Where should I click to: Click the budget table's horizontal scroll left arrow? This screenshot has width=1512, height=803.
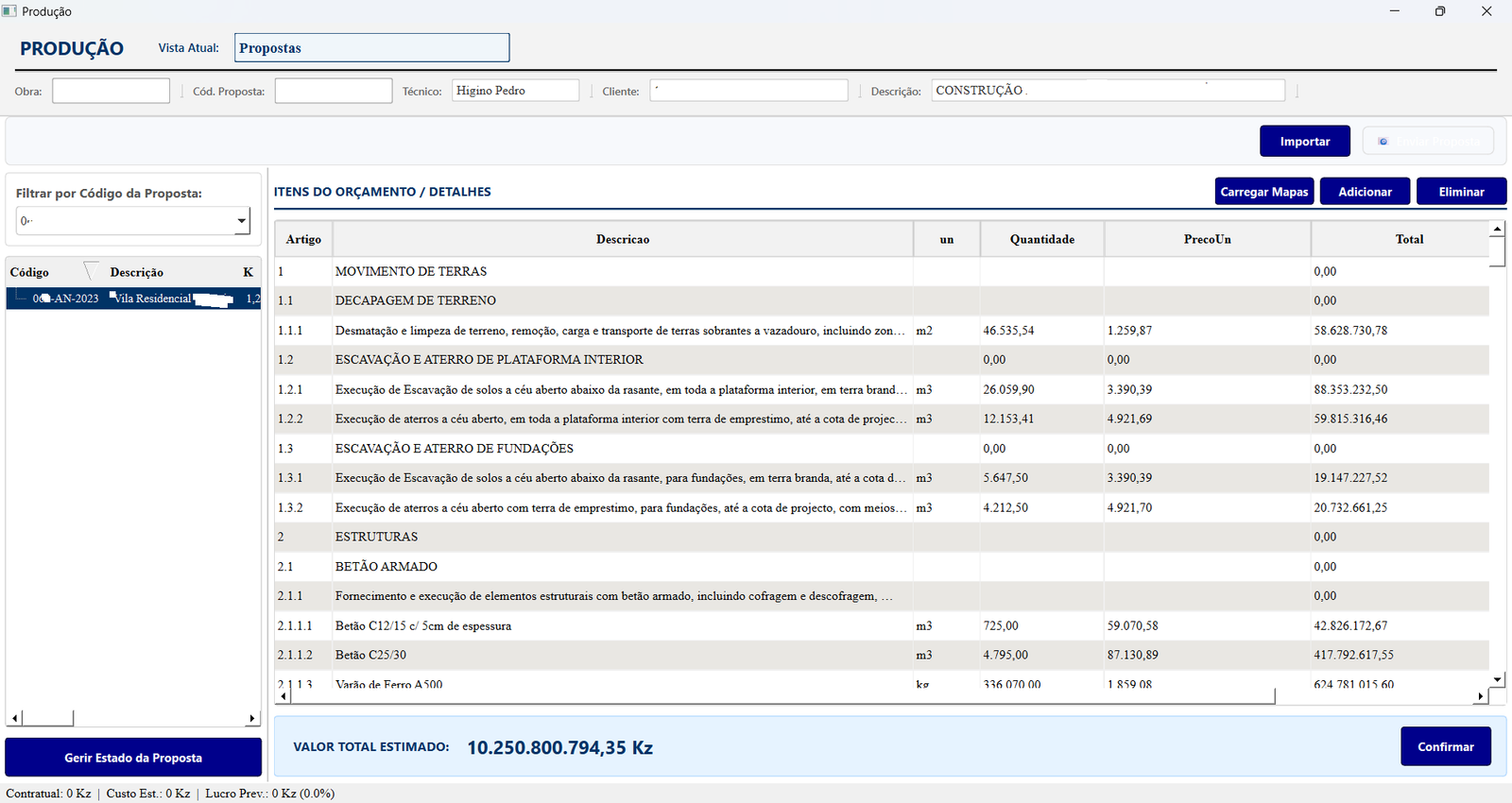(283, 696)
